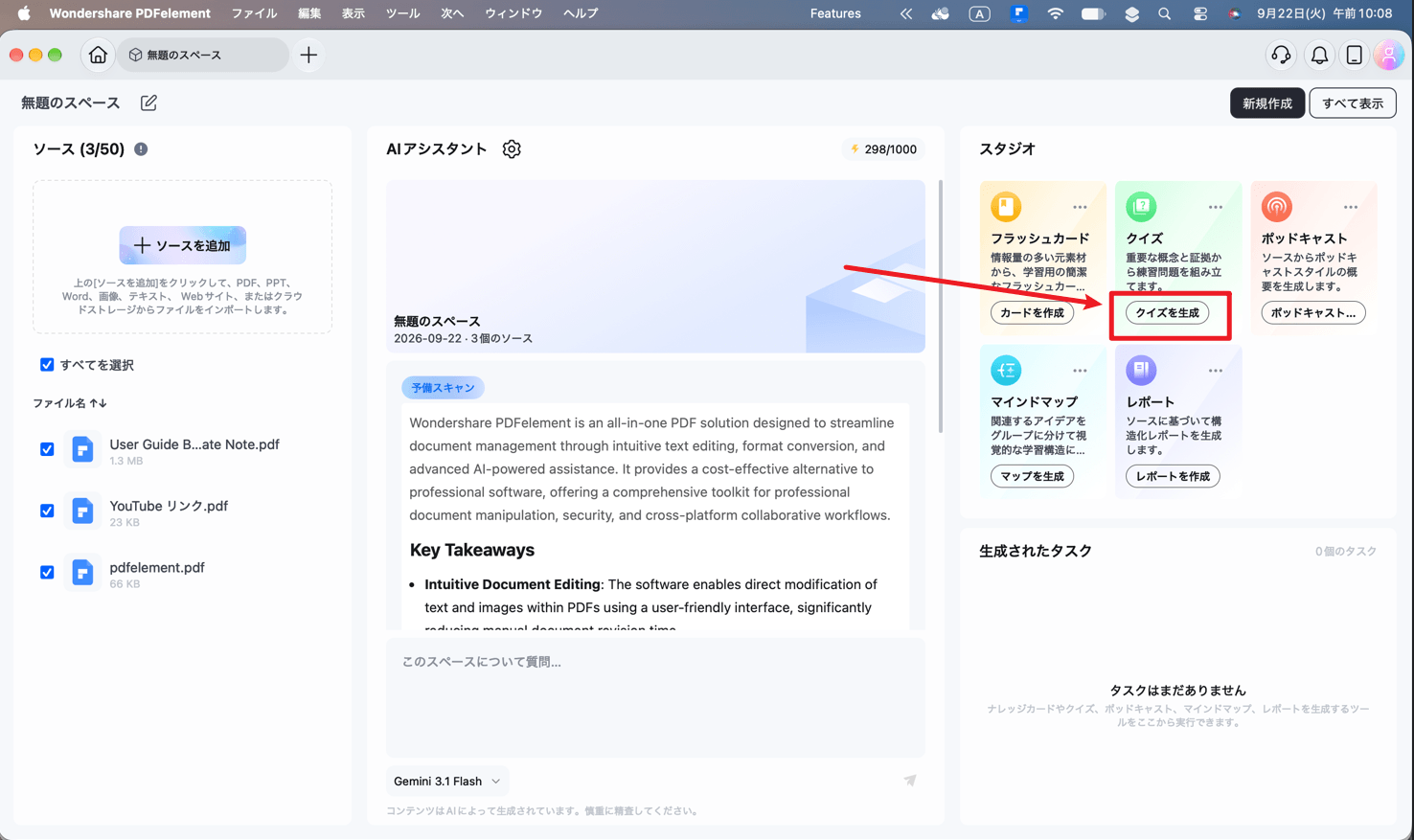
Task: Send the question with paper plane icon
Action: [x=909, y=781]
